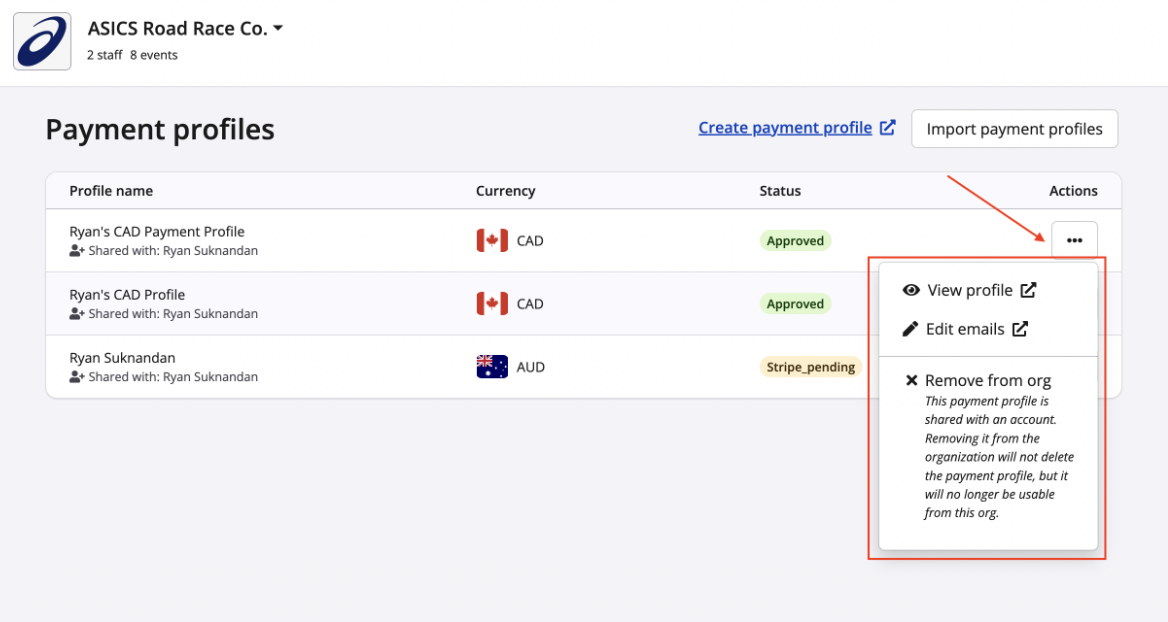Click external link icon after View profile
Screen dimensions: 1168x622
click(x=1028, y=290)
